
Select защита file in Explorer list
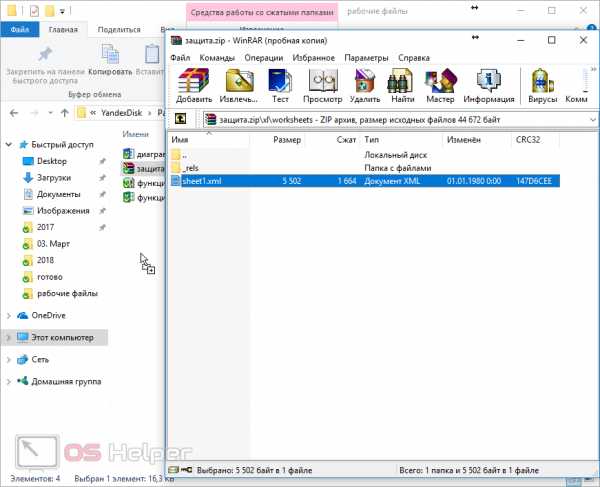pyautogui.click(x=144, y=168)
